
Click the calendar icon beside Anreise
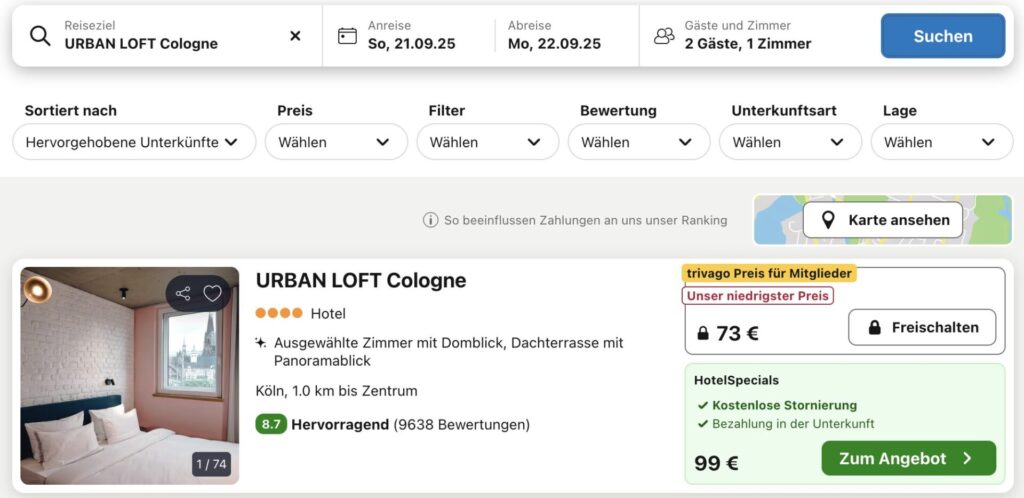tap(347, 36)
